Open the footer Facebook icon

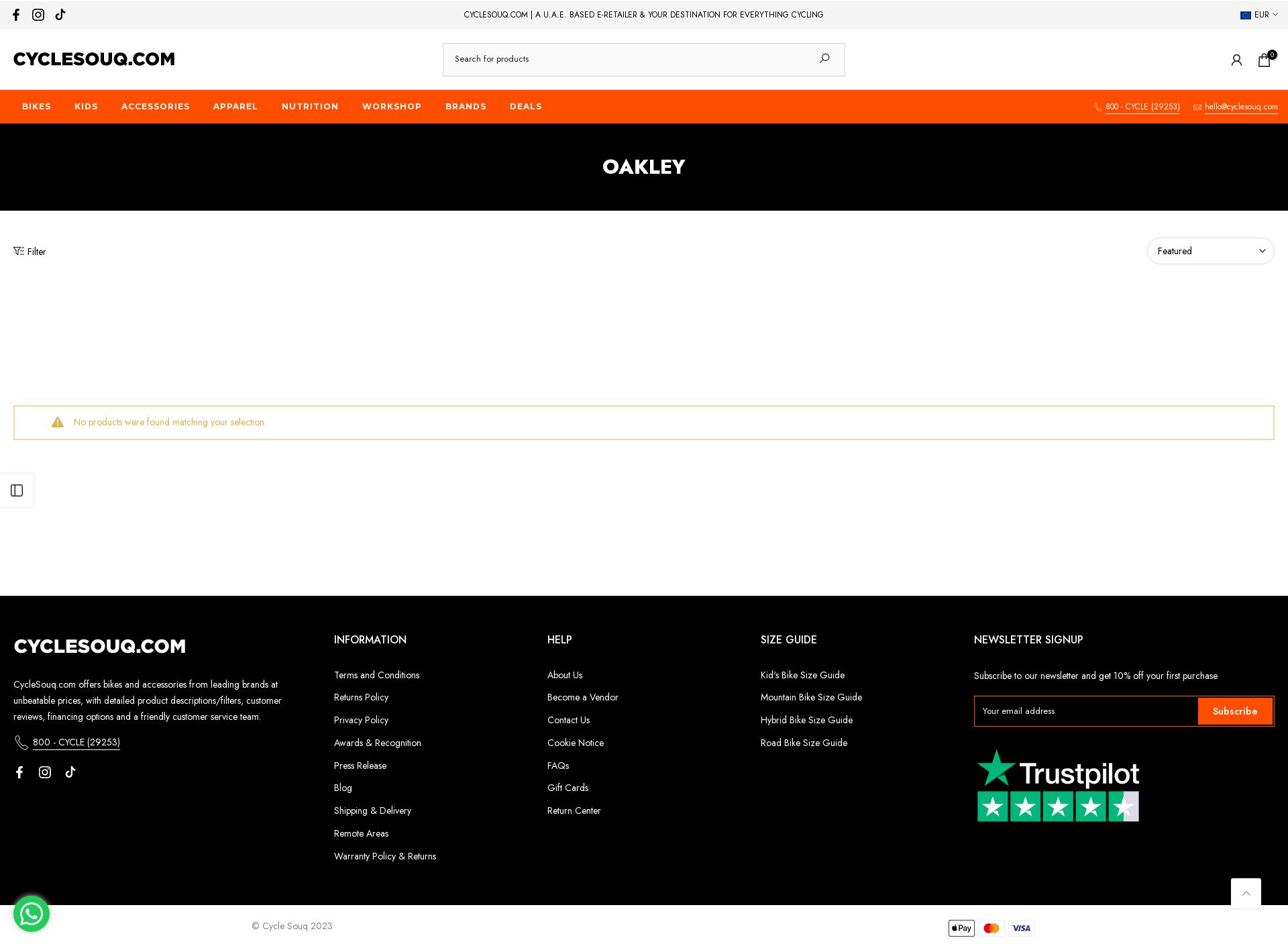click(19, 772)
